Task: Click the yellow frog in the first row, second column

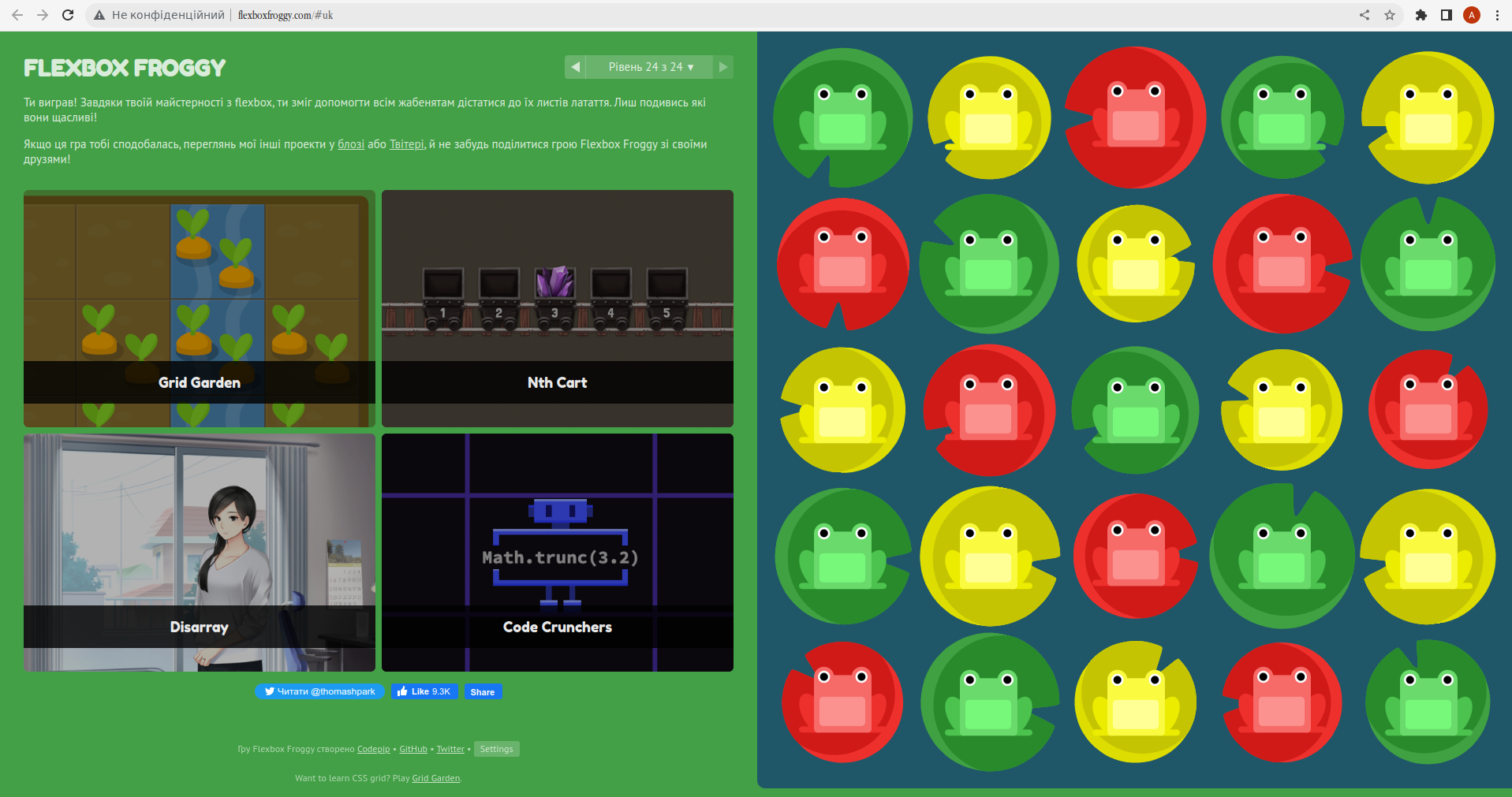Action: [989, 117]
